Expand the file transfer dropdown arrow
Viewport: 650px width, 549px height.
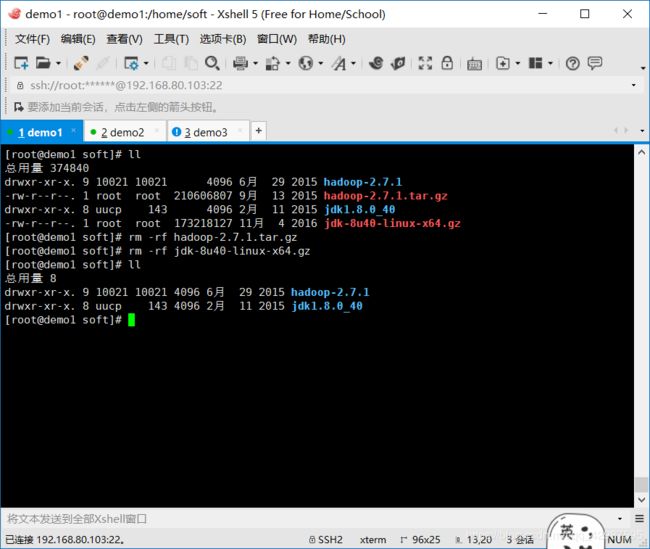[288, 63]
